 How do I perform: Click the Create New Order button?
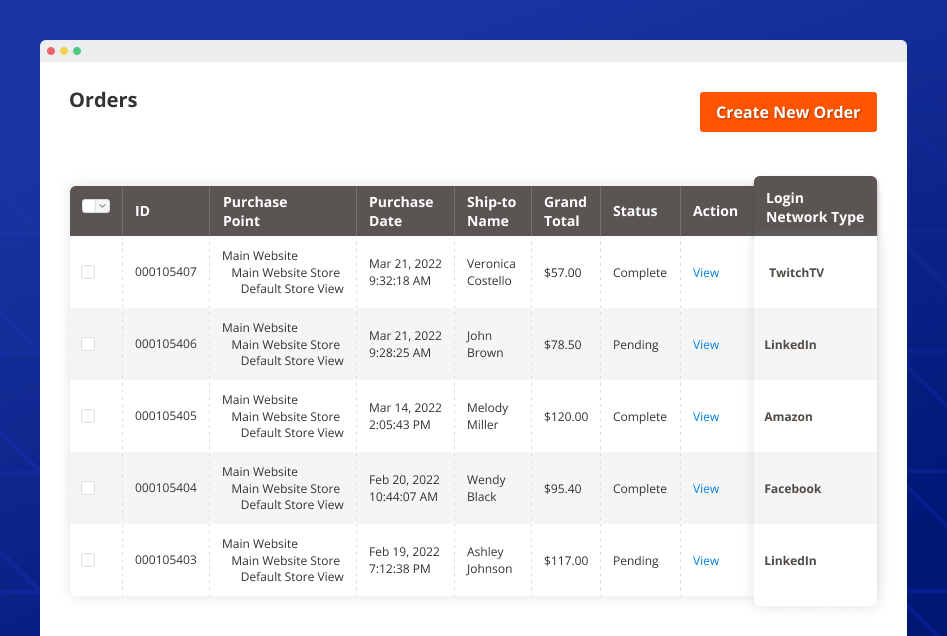coord(788,112)
